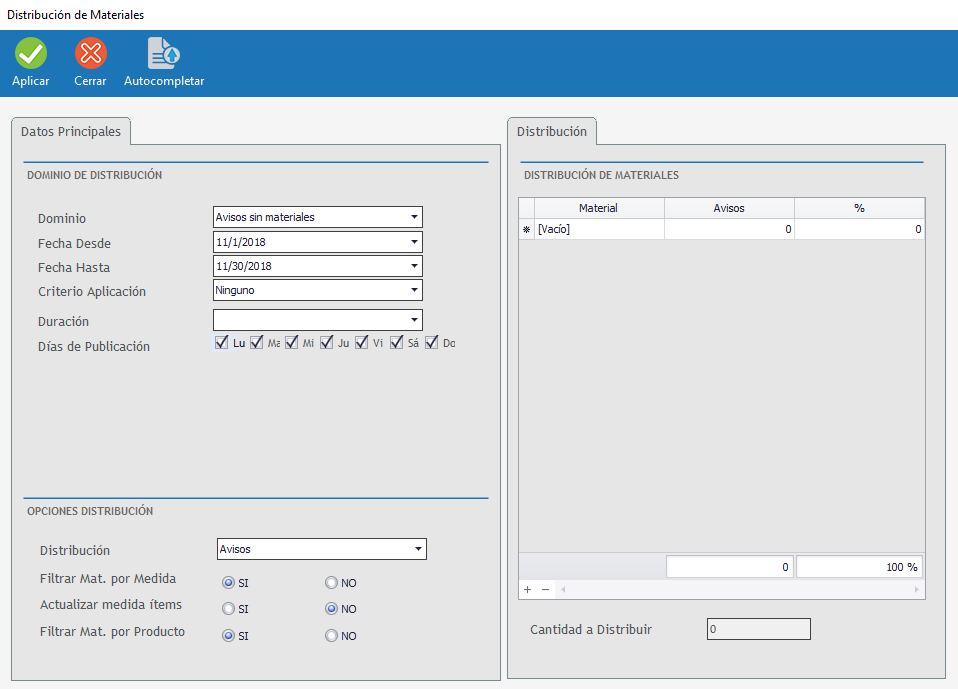Select the new row asterisk marker
The height and width of the screenshot is (689, 958).
pos(527,230)
